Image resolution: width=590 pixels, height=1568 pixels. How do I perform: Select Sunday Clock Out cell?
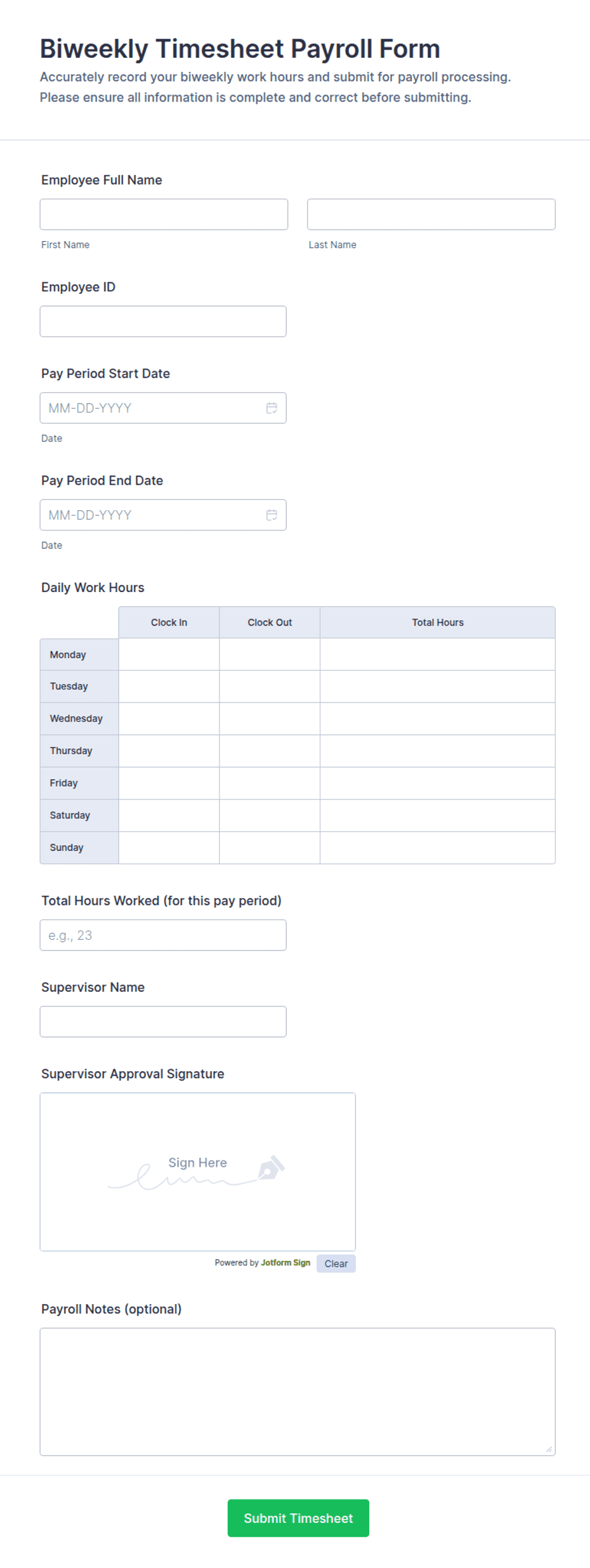pyautogui.click(x=270, y=848)
